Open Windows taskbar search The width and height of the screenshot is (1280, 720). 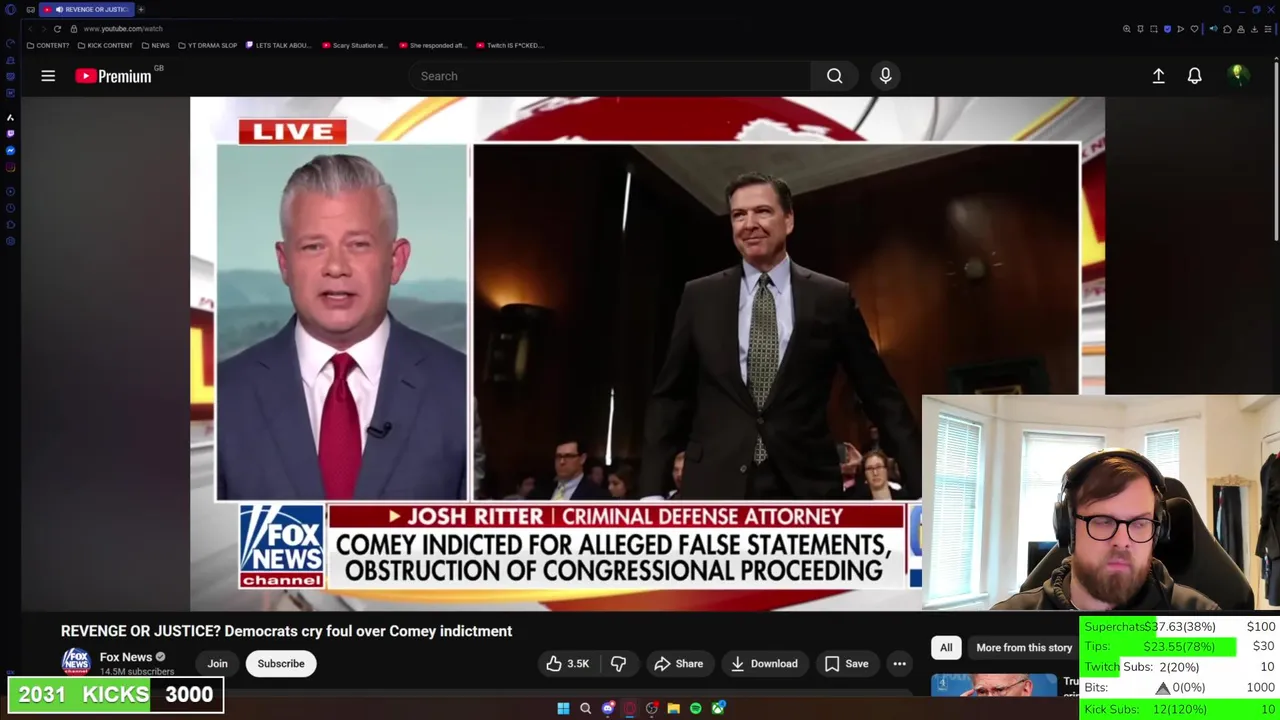pyautogui.click(x=585, y=708)
